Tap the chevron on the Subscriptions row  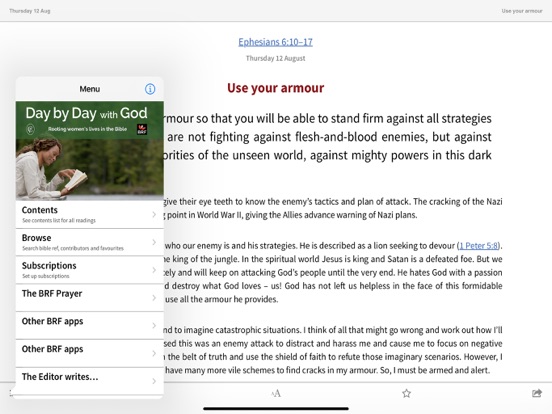click(x=154, y=270)
